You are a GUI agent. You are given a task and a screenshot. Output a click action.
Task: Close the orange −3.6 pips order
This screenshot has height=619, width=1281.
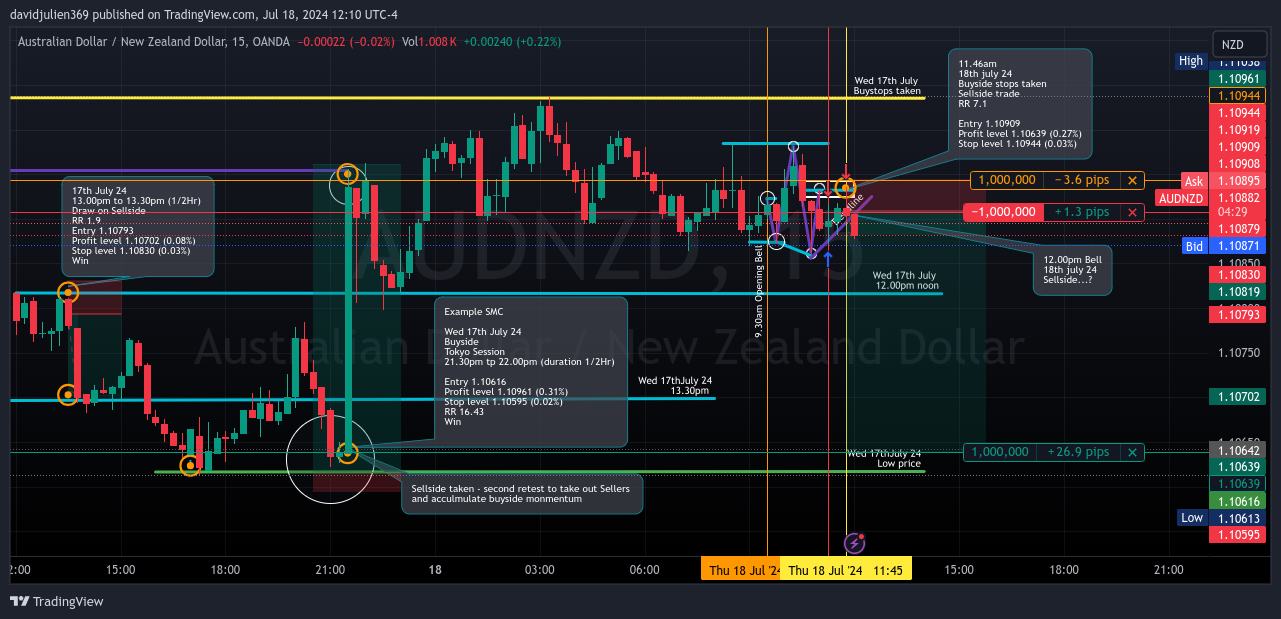coord(1132,180)
